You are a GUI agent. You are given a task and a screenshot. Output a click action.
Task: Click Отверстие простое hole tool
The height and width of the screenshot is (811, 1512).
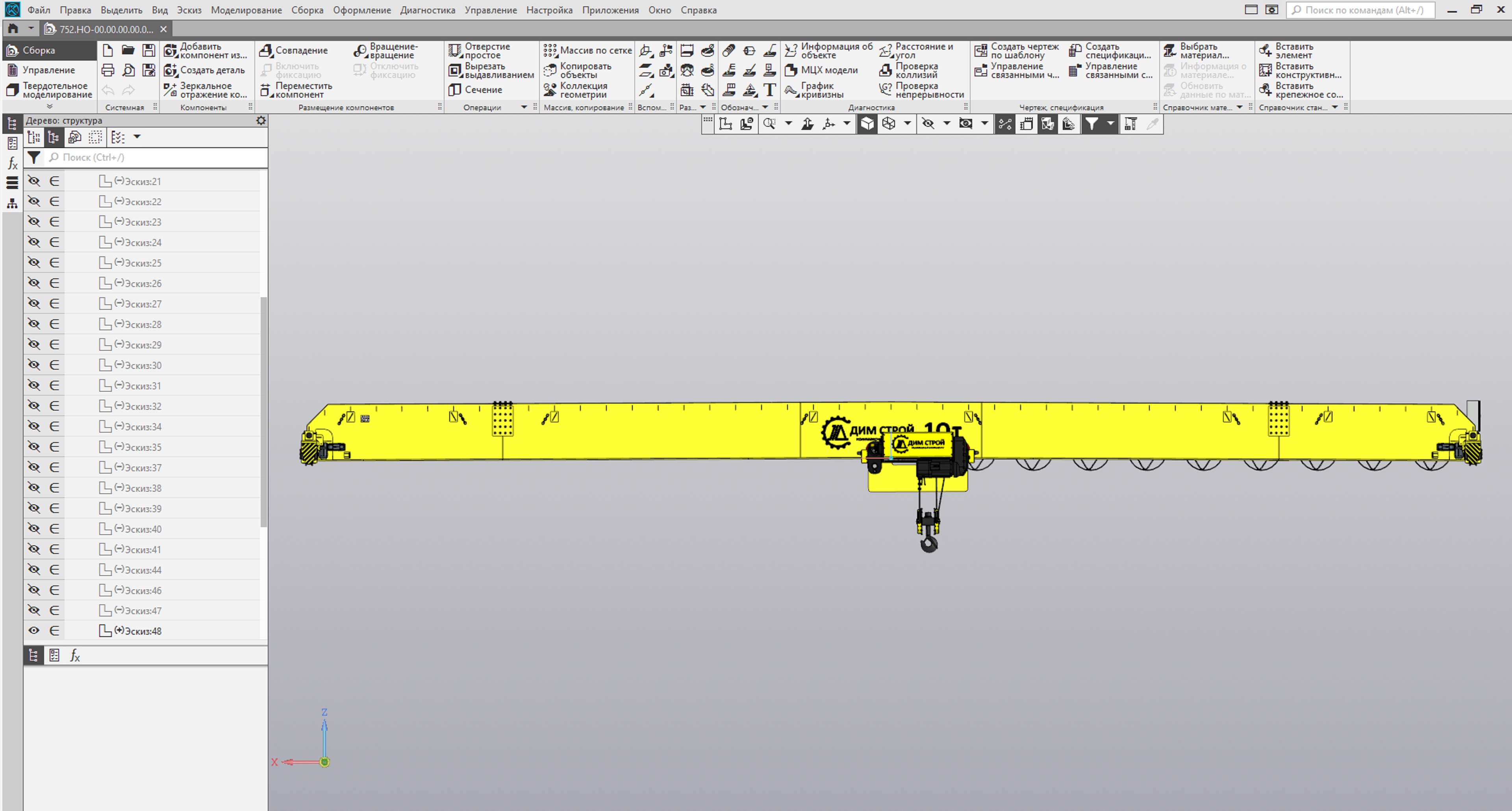(455, 50)
